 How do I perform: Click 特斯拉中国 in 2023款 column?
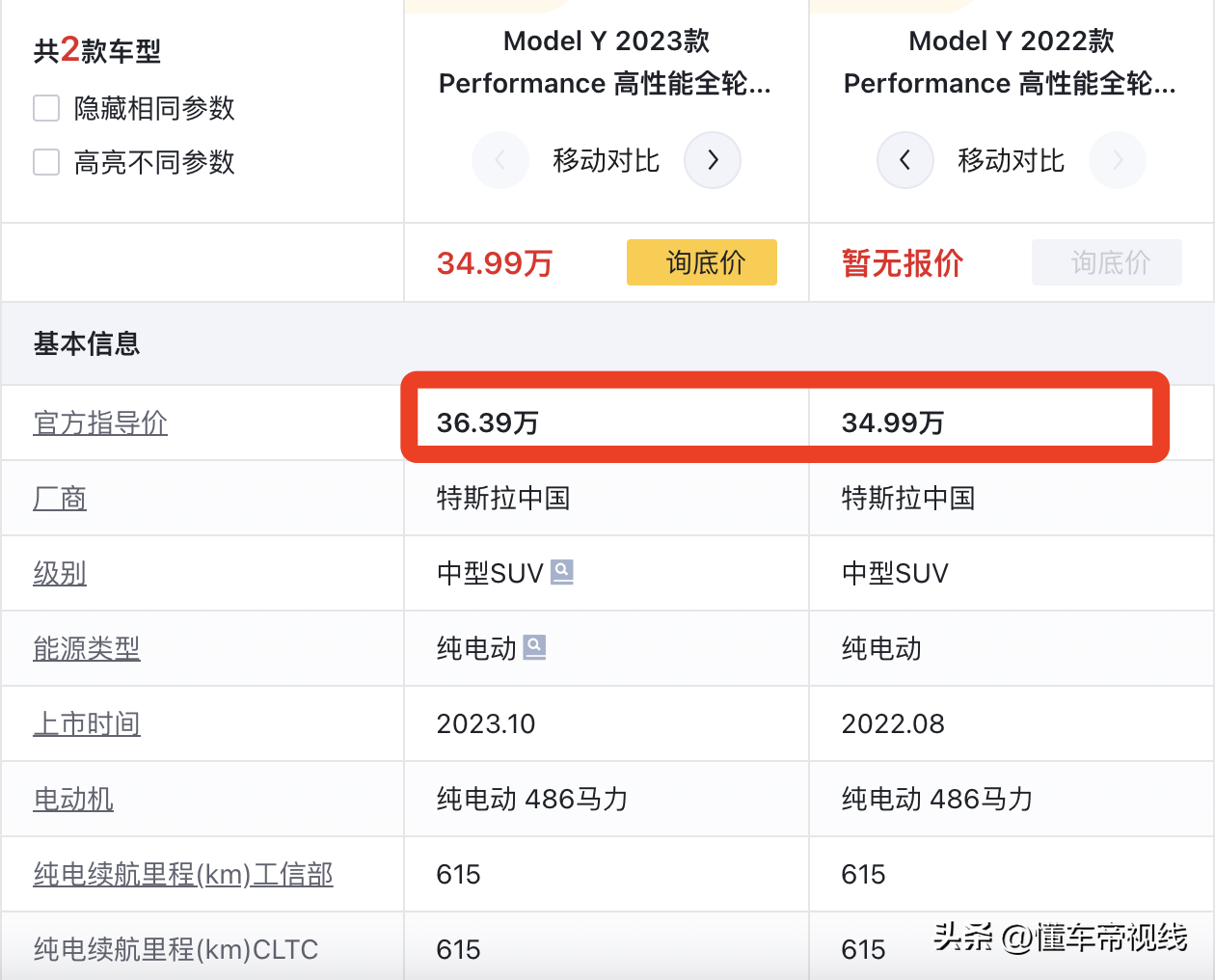pos(503,498)
